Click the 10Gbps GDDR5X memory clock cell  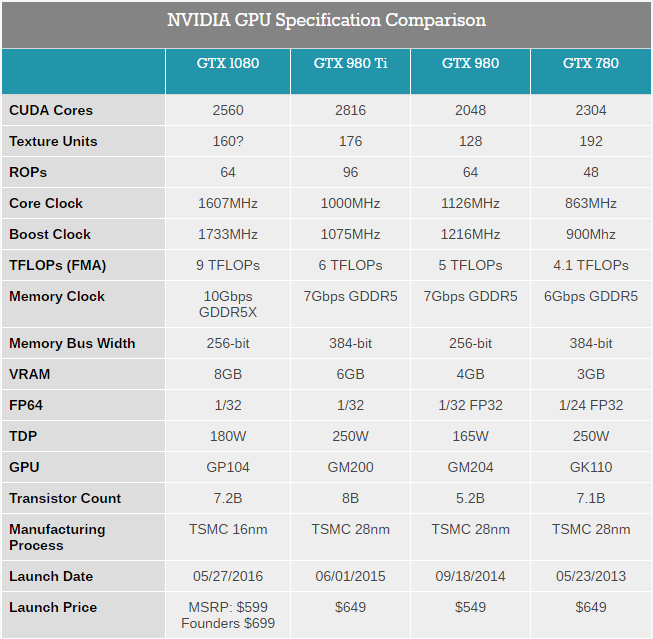point(228,304)
